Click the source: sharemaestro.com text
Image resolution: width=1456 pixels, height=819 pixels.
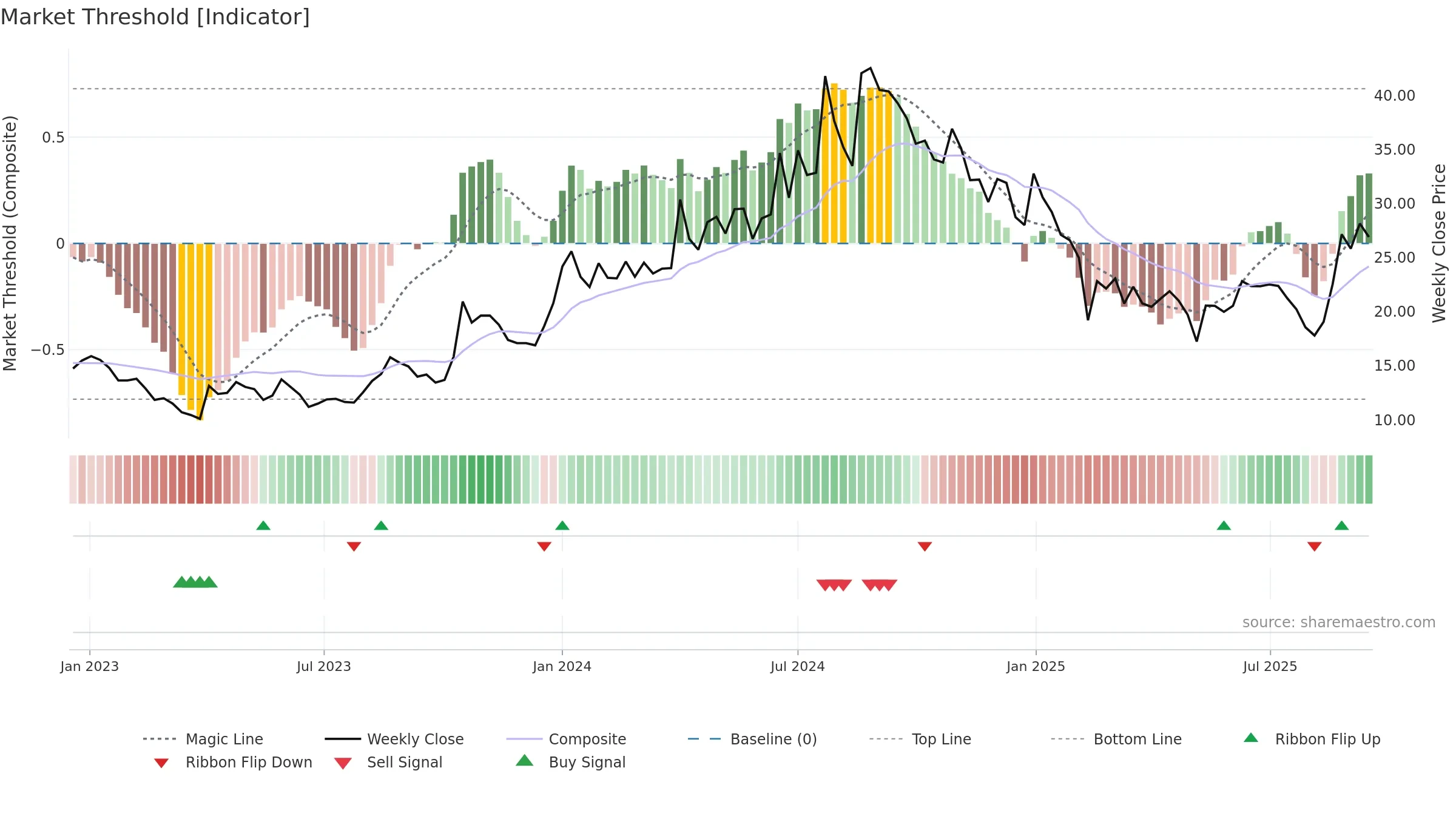[x=1339, y=622]
